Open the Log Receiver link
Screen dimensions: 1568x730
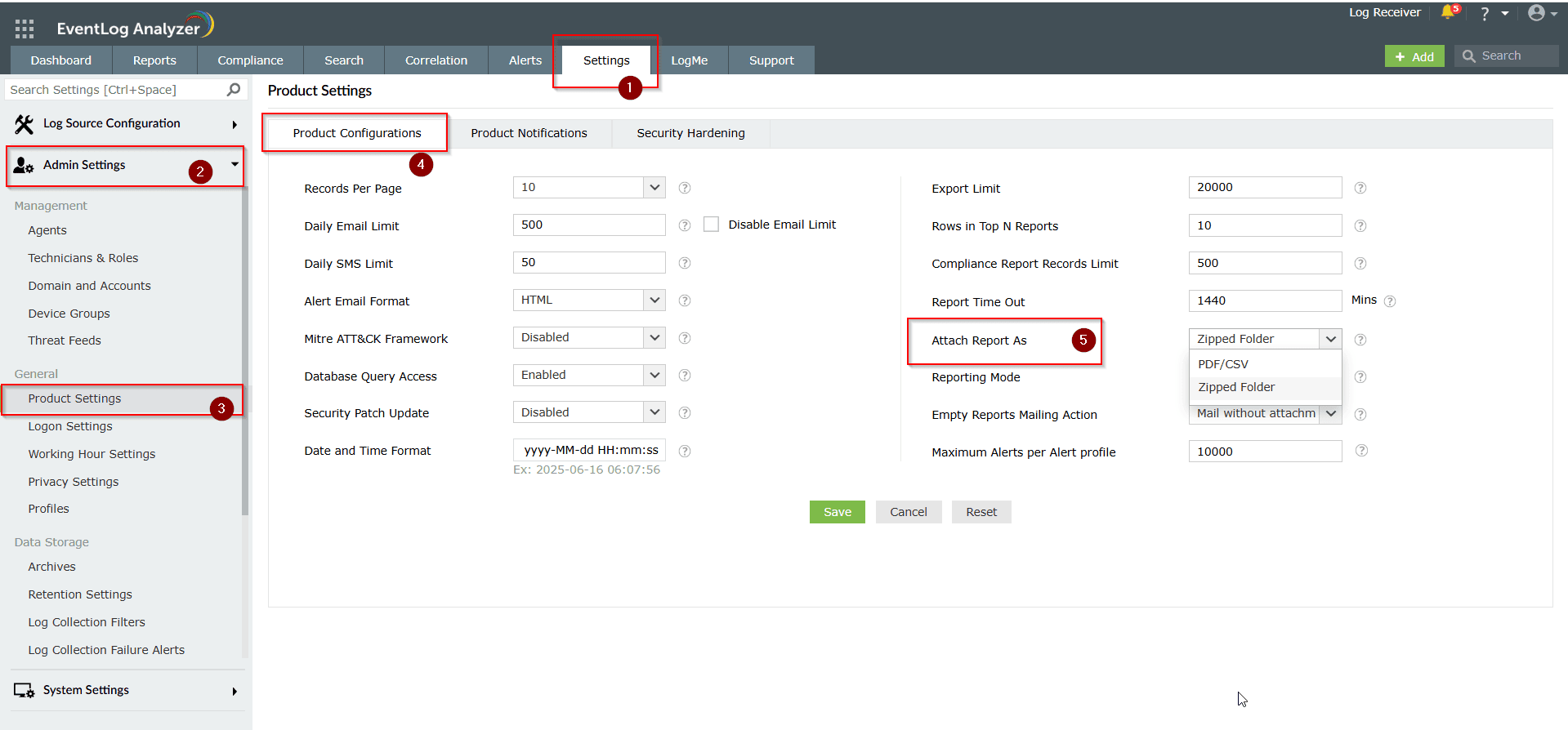[x=1384, y=12]
